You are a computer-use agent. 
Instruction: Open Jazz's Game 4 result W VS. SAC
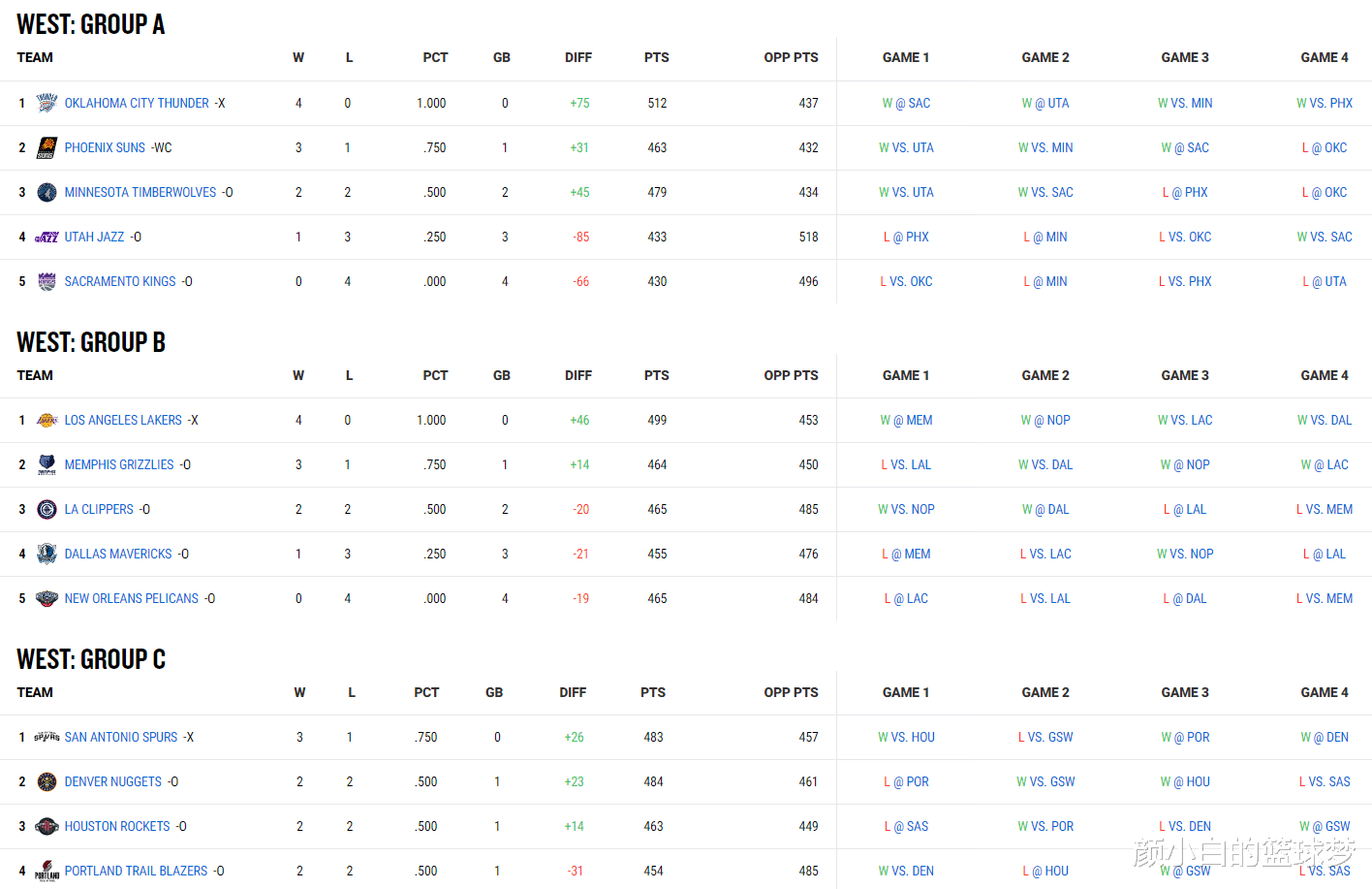pyautogui.click(x=1325, y=237)
